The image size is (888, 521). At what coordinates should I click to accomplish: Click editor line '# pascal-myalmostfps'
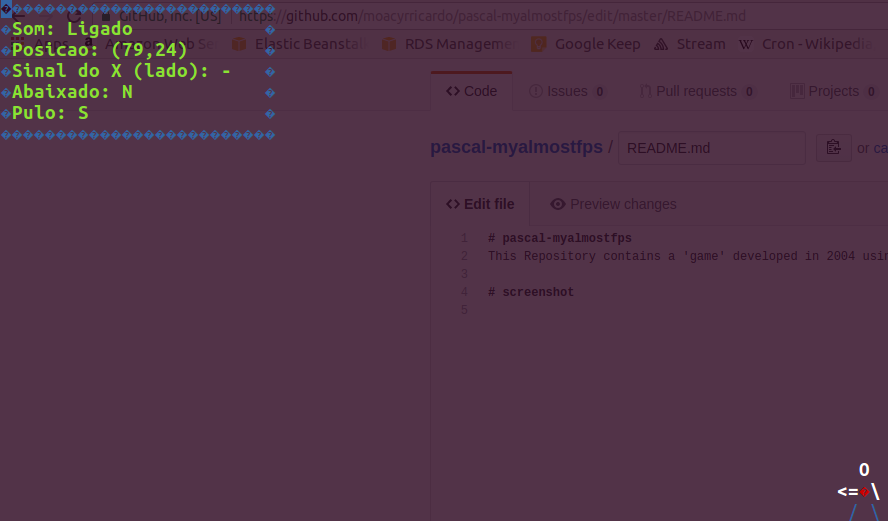560,238
